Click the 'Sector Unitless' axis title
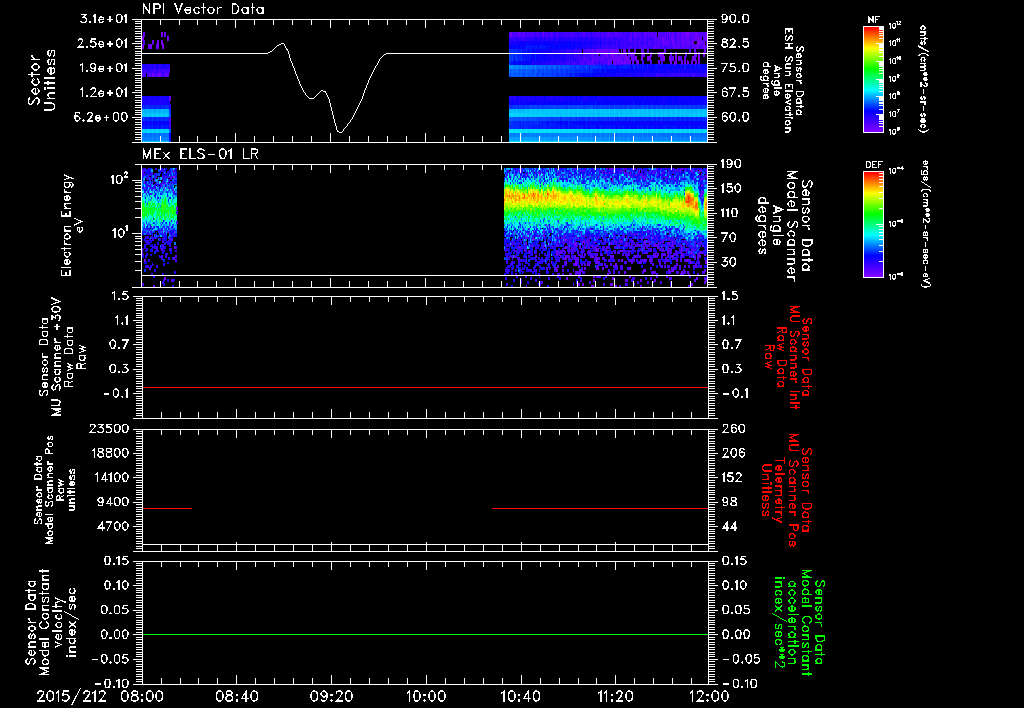 pos(42,80)
